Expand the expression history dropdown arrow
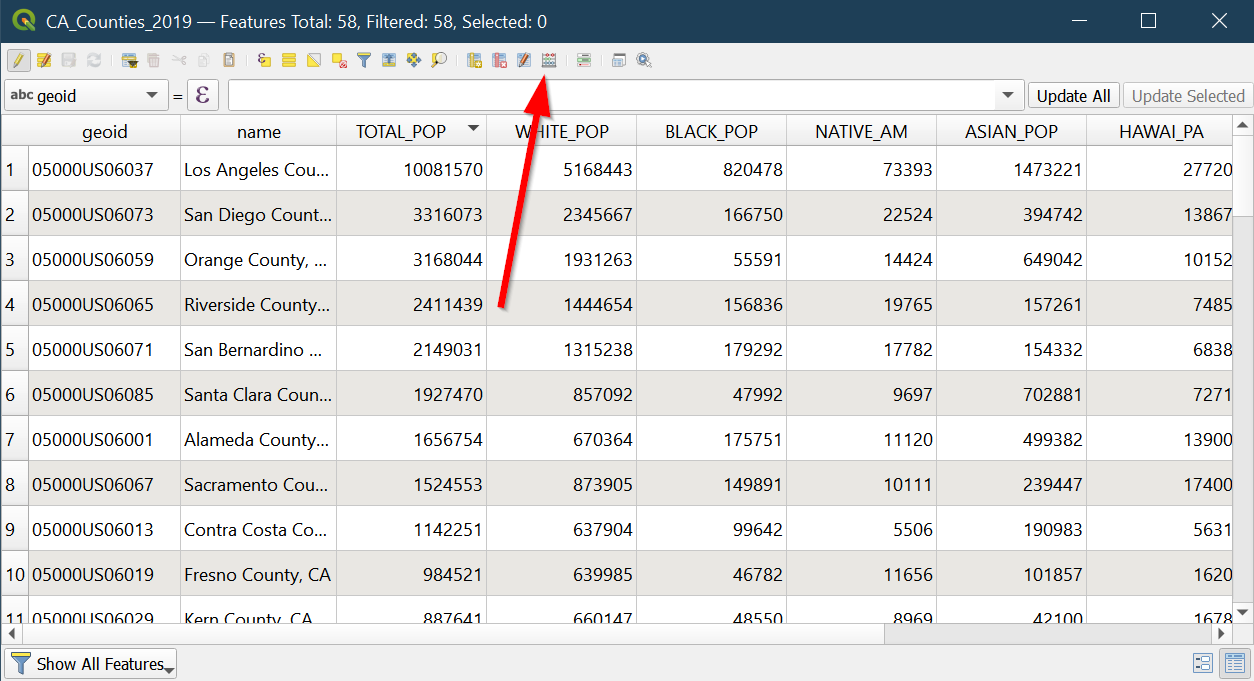 pos(1007,96)
